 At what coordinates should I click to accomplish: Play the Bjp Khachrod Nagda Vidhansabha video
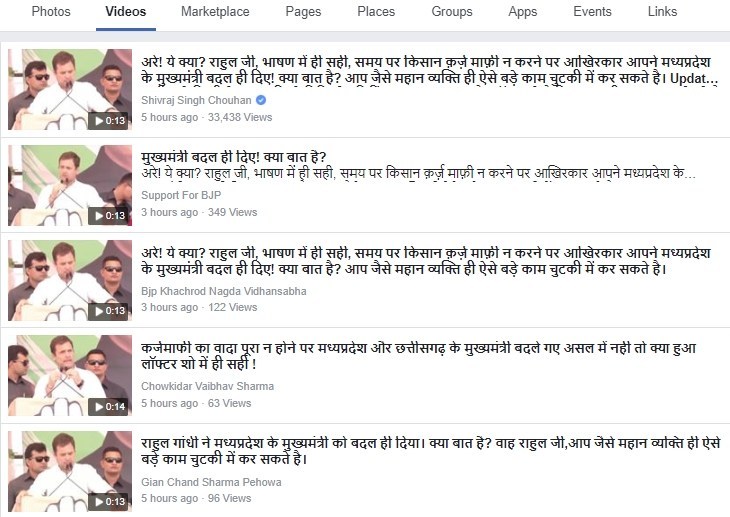tap(70, 280)
